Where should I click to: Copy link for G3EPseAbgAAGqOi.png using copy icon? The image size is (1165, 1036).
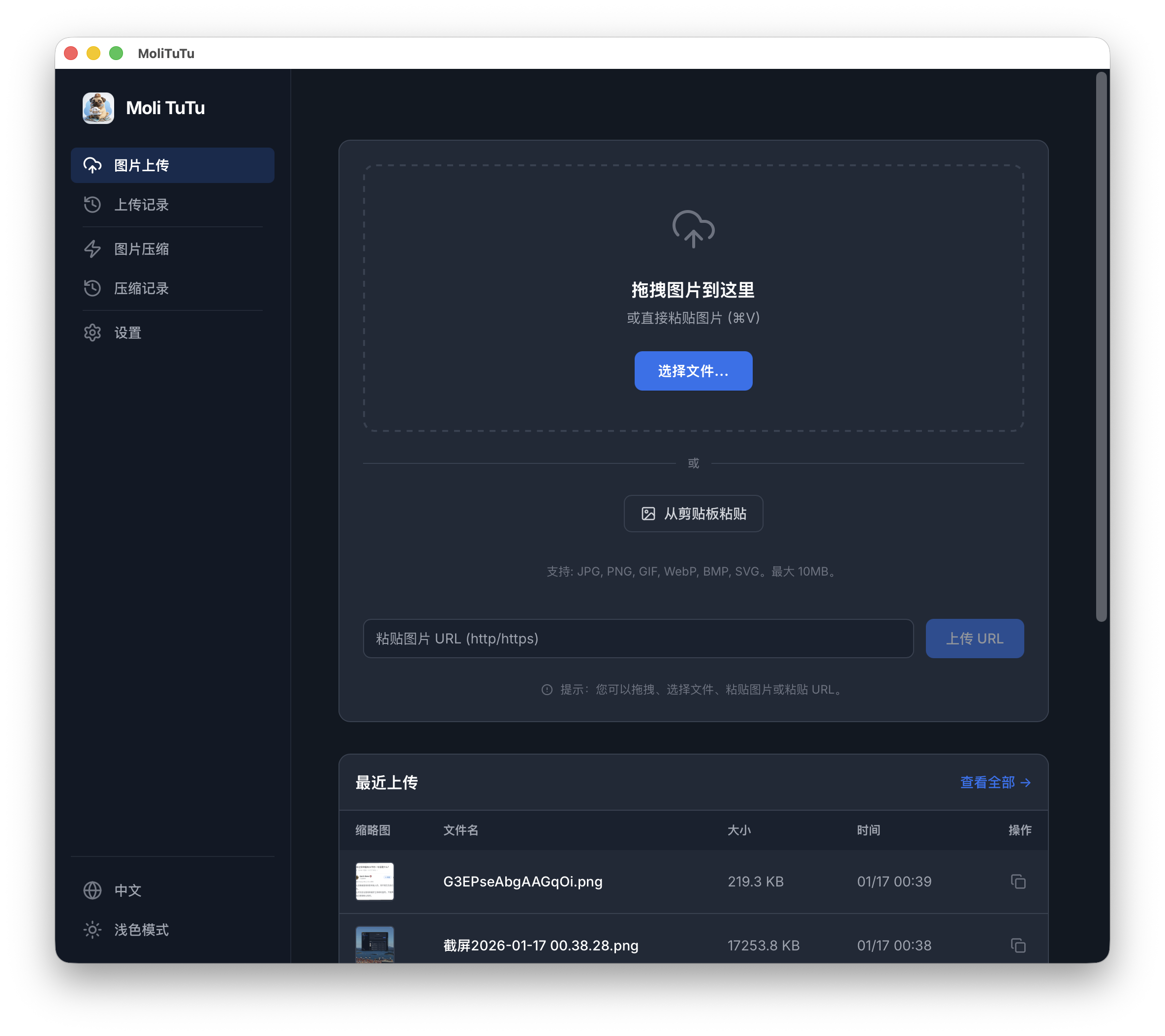(x=1018, y=882)
